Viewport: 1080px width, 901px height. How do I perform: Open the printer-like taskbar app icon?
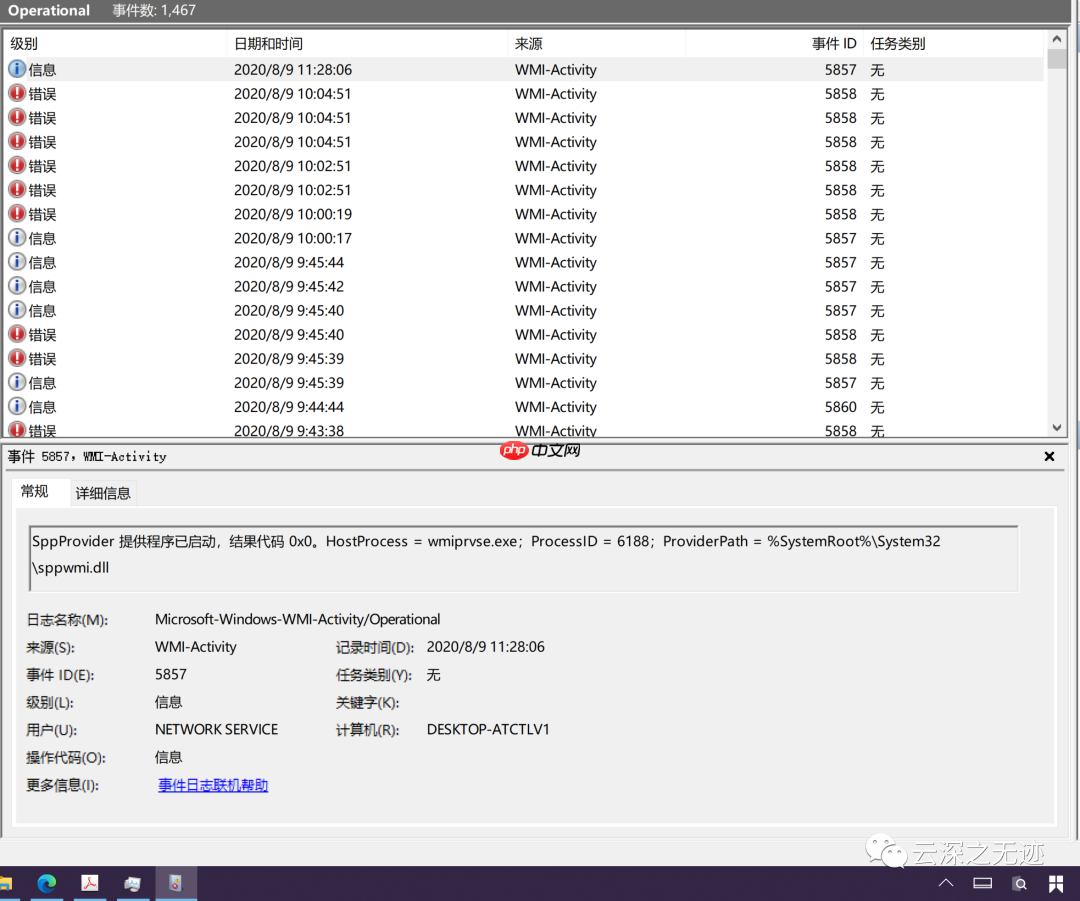tap(132, 883)
